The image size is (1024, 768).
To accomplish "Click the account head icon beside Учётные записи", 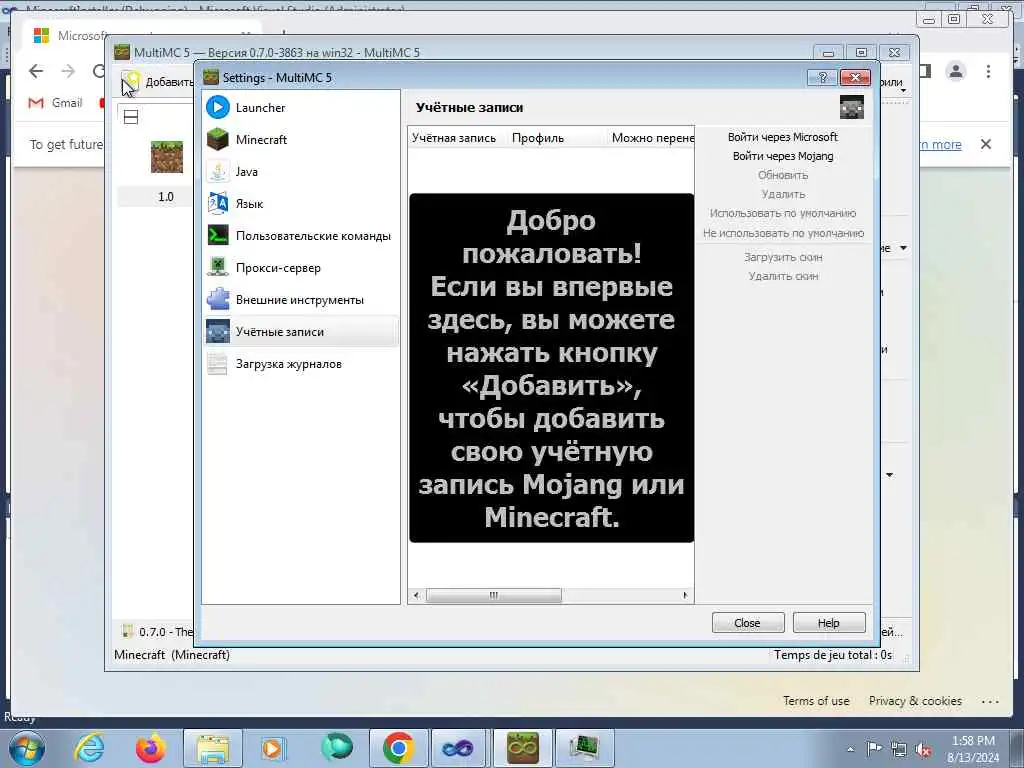I will [x=852, y=107].
